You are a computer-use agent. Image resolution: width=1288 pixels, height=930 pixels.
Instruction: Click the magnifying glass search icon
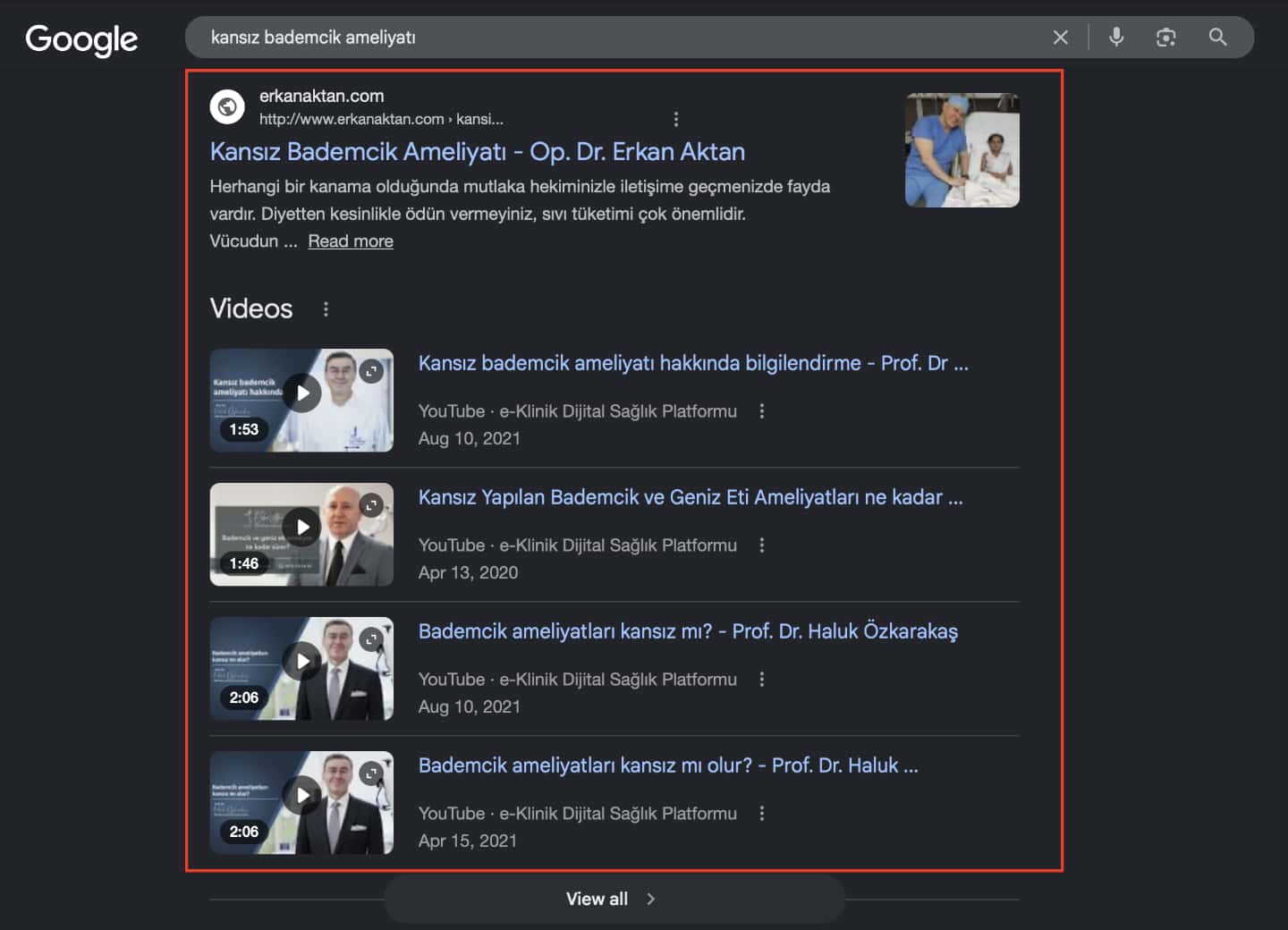pyautogui.click(x=1217, y=37)
